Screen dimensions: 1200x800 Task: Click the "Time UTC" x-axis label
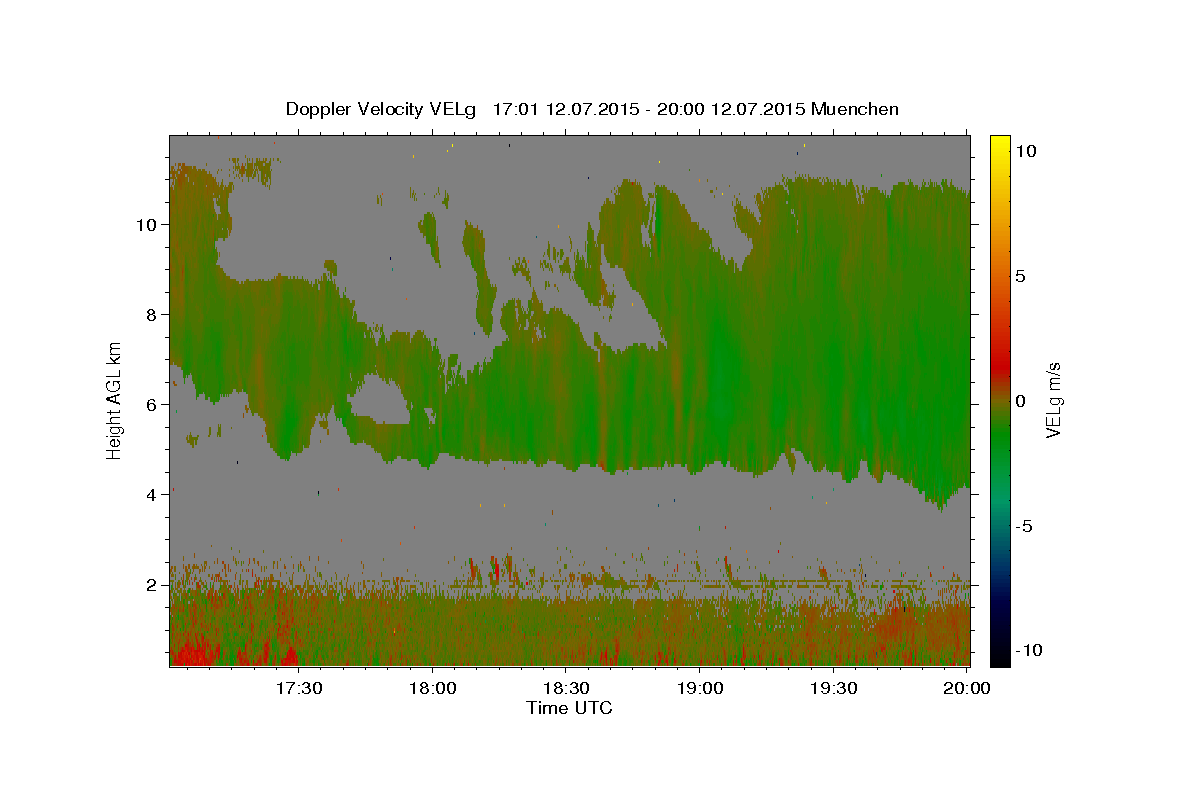click(x=569, y=708)
